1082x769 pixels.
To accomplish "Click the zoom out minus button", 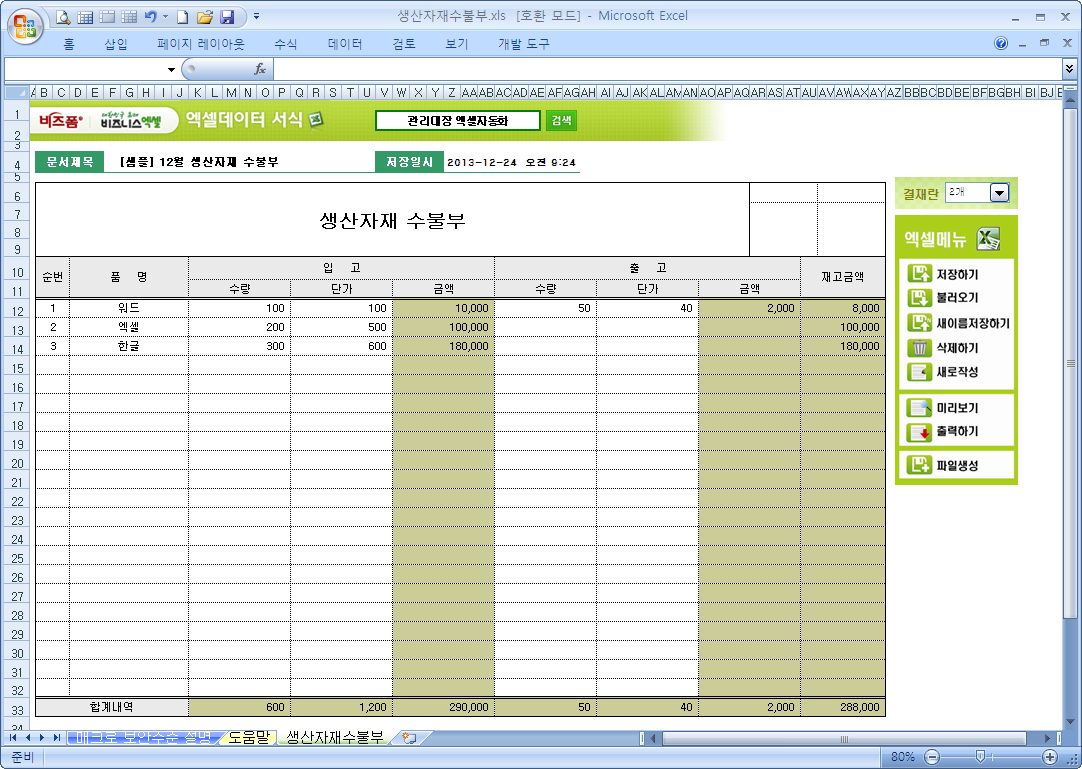I will pyautogui.click(x=932, y=757).
